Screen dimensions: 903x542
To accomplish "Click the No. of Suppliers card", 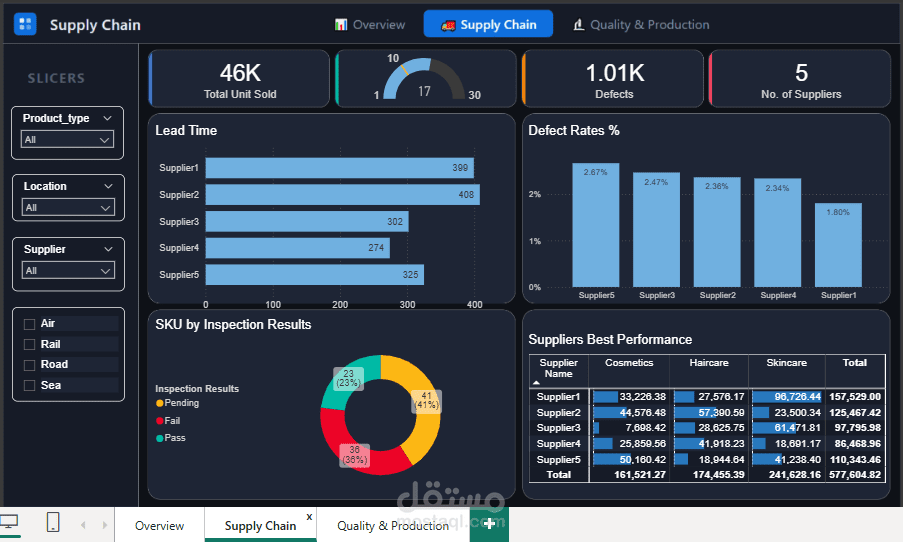I will pos(800,78).
